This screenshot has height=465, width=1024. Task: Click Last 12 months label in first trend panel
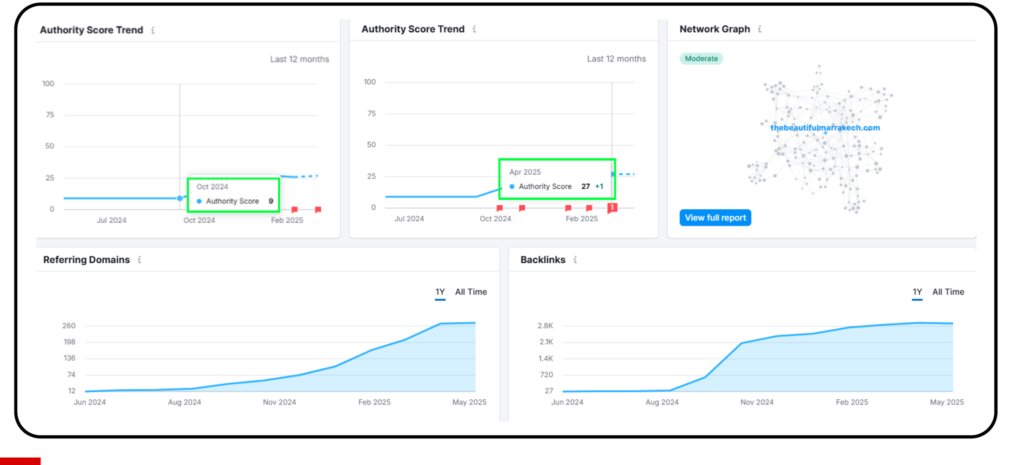pyautogui.click(x=300, y=59)
